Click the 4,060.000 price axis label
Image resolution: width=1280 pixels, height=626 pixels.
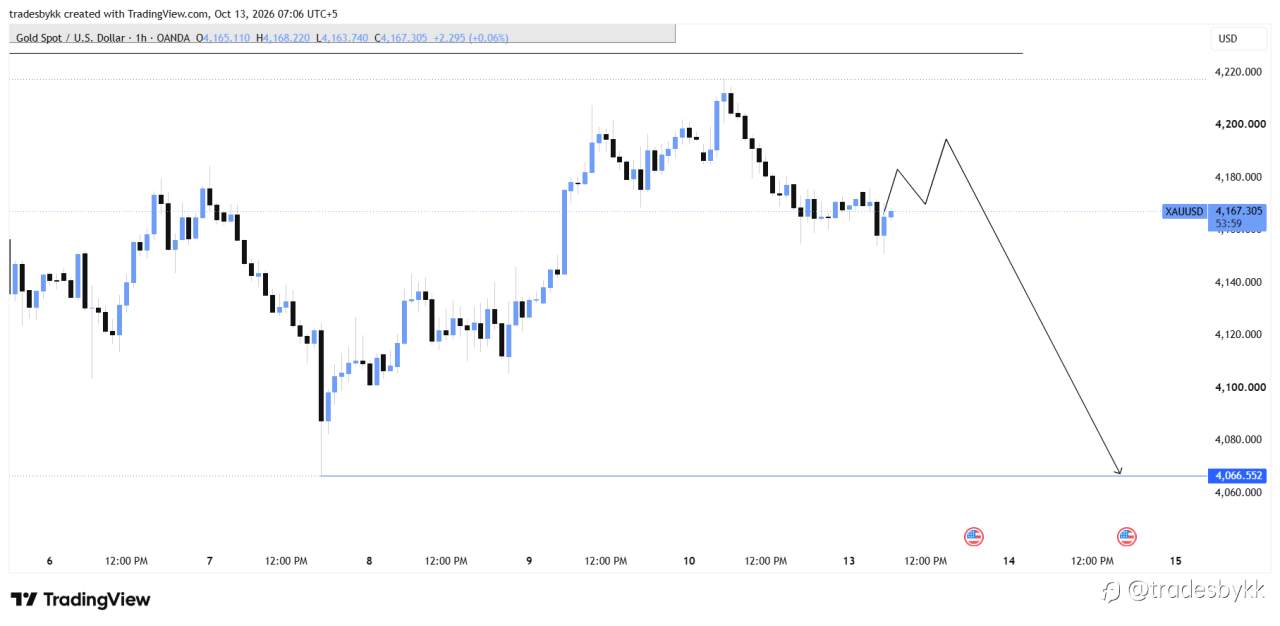[1237, 492]
